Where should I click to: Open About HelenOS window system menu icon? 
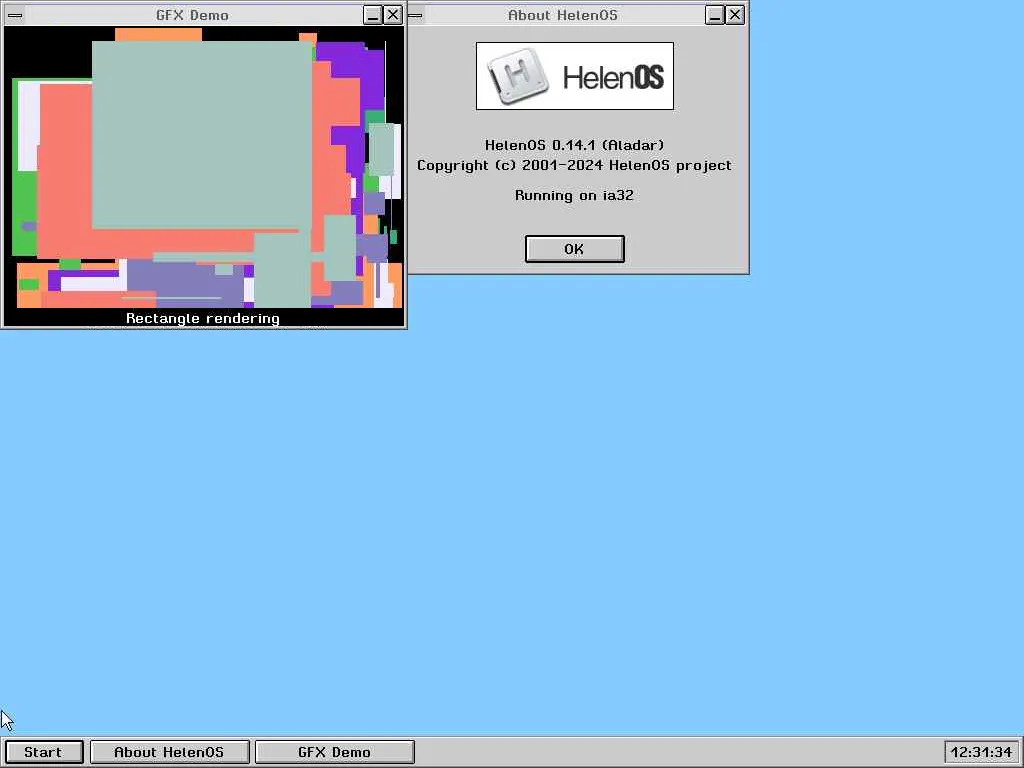pos(416,15)
